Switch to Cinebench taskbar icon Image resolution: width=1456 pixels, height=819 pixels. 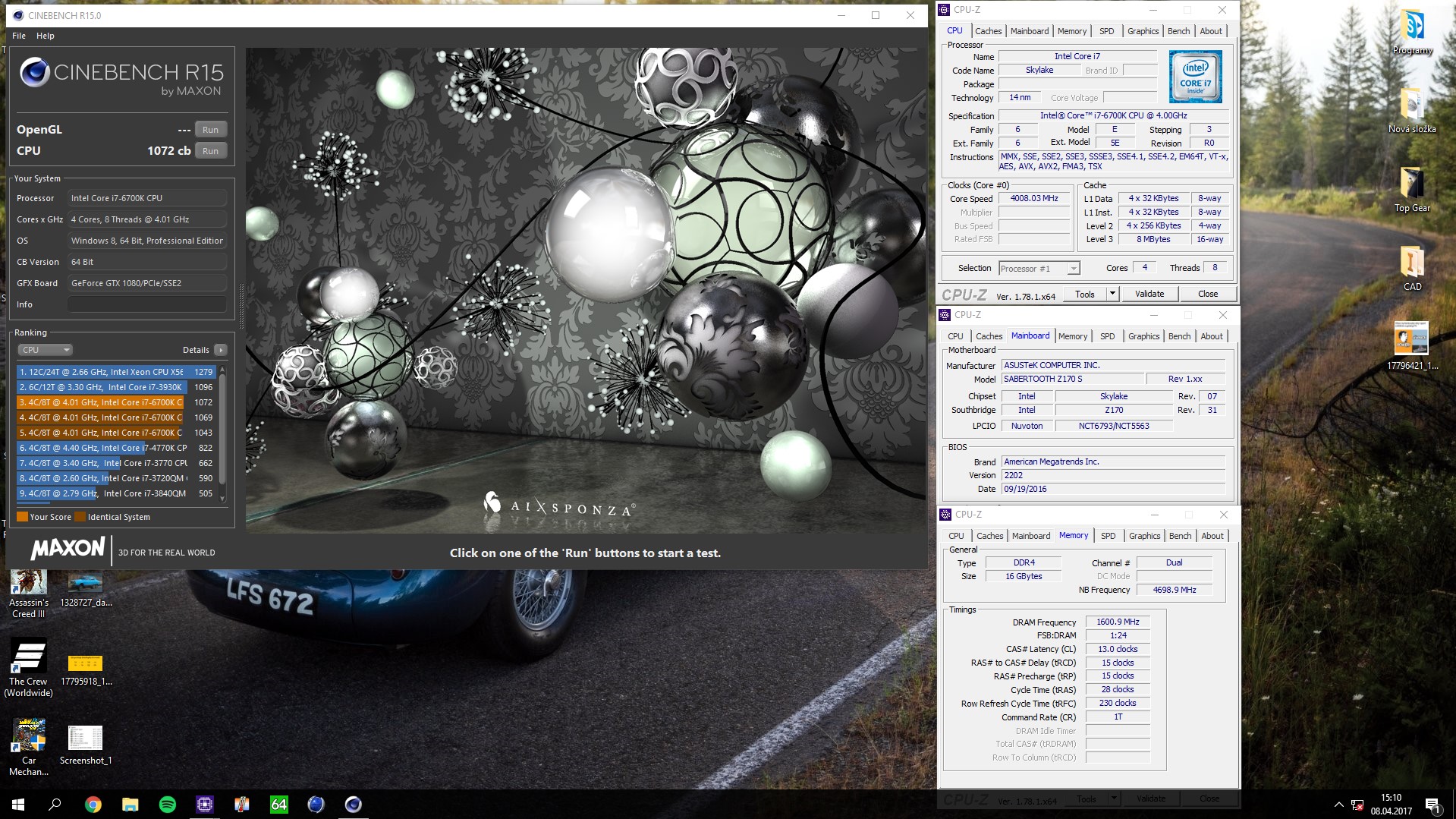tap(353, 805)
